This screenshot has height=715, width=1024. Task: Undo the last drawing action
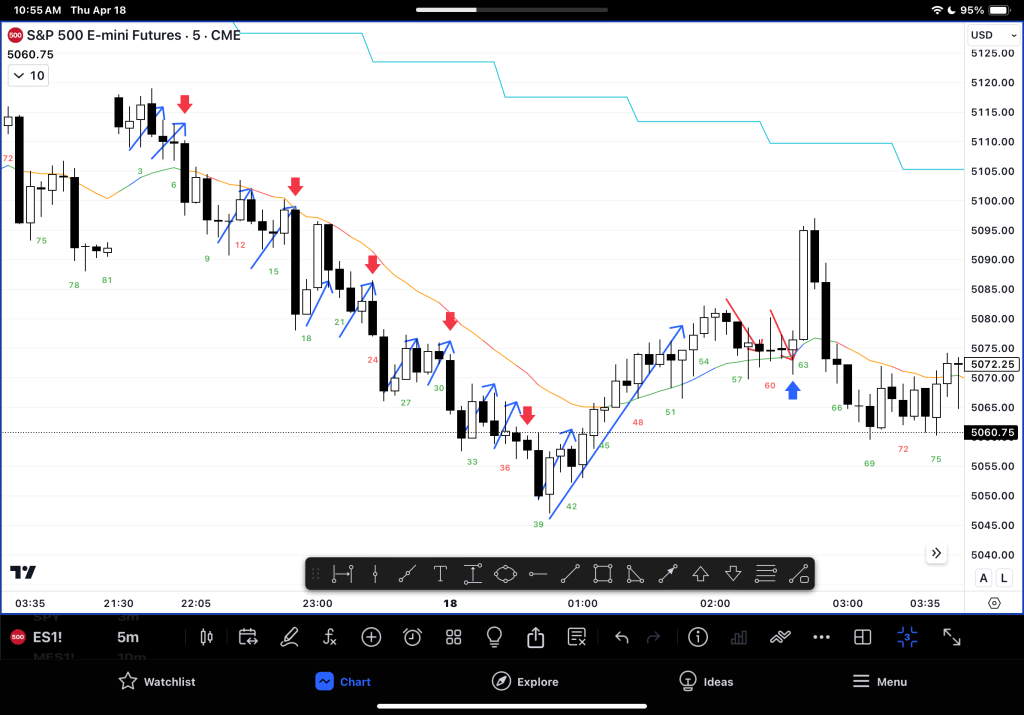click(621, 637)
